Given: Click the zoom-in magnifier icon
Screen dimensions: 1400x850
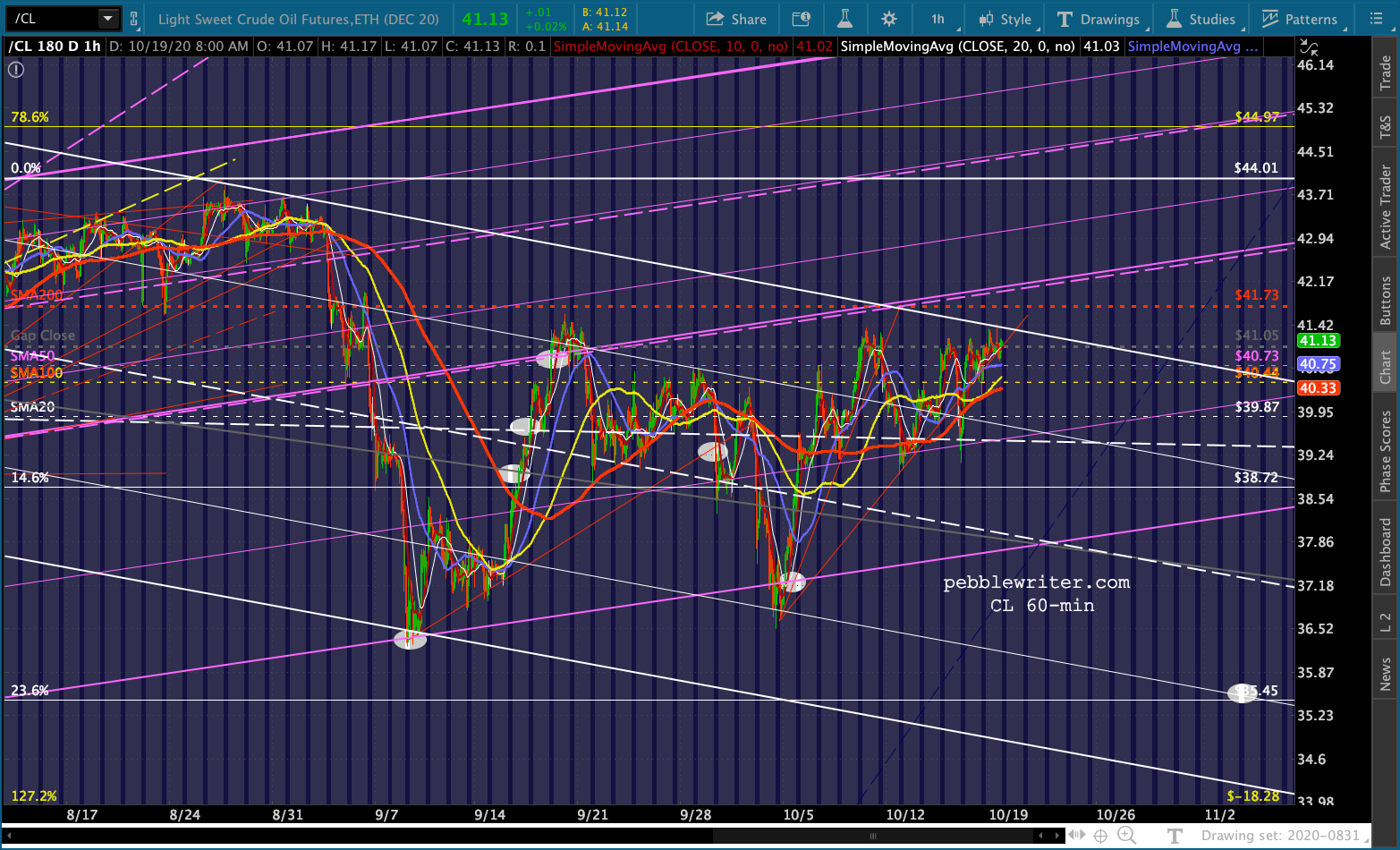Looking at the screenshot, I should pyautogui.click(x=1126, y=836).
